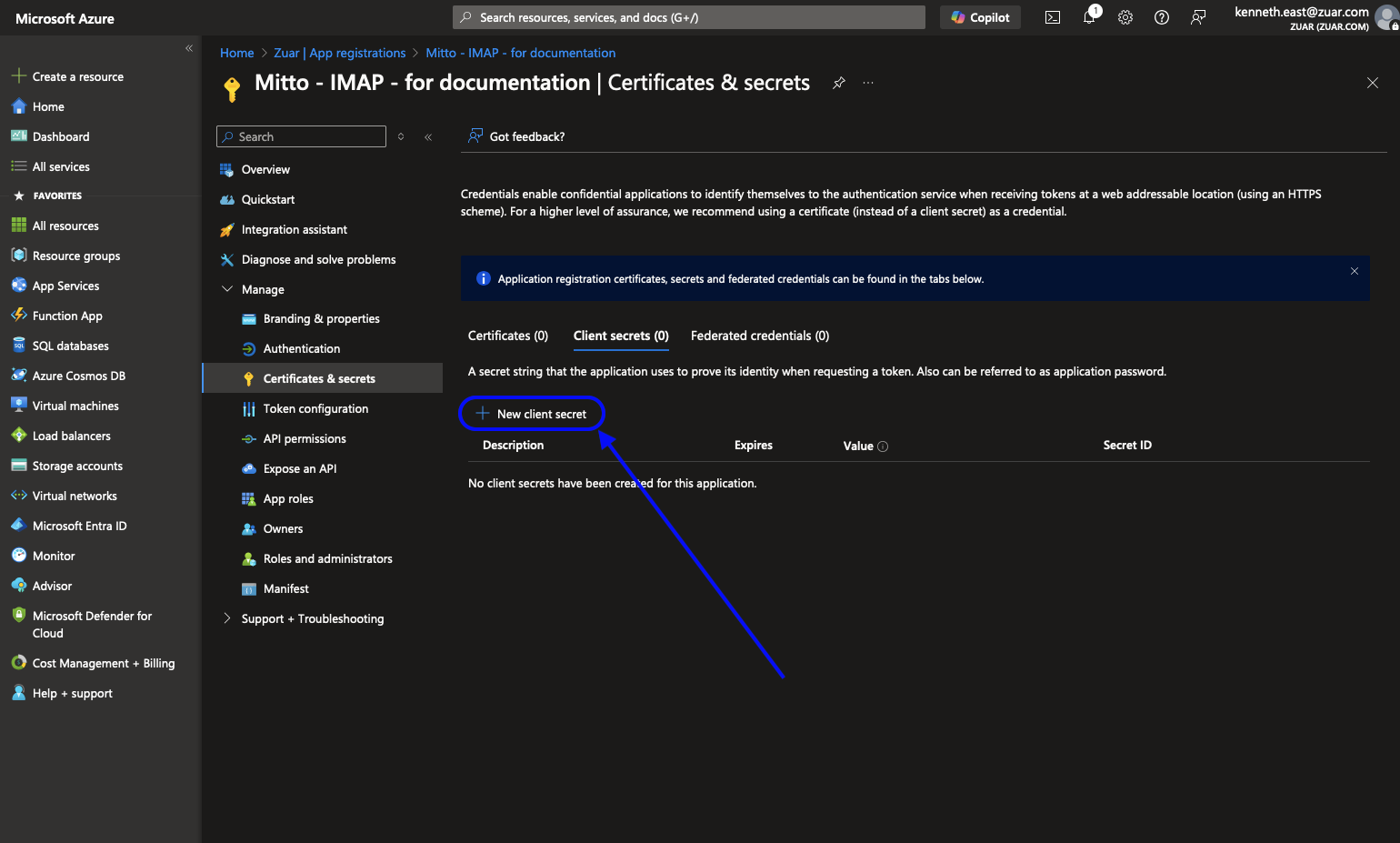Open Mitto - IMAP breadcrumb link
1400x843 pixels.
coord(521,53)
